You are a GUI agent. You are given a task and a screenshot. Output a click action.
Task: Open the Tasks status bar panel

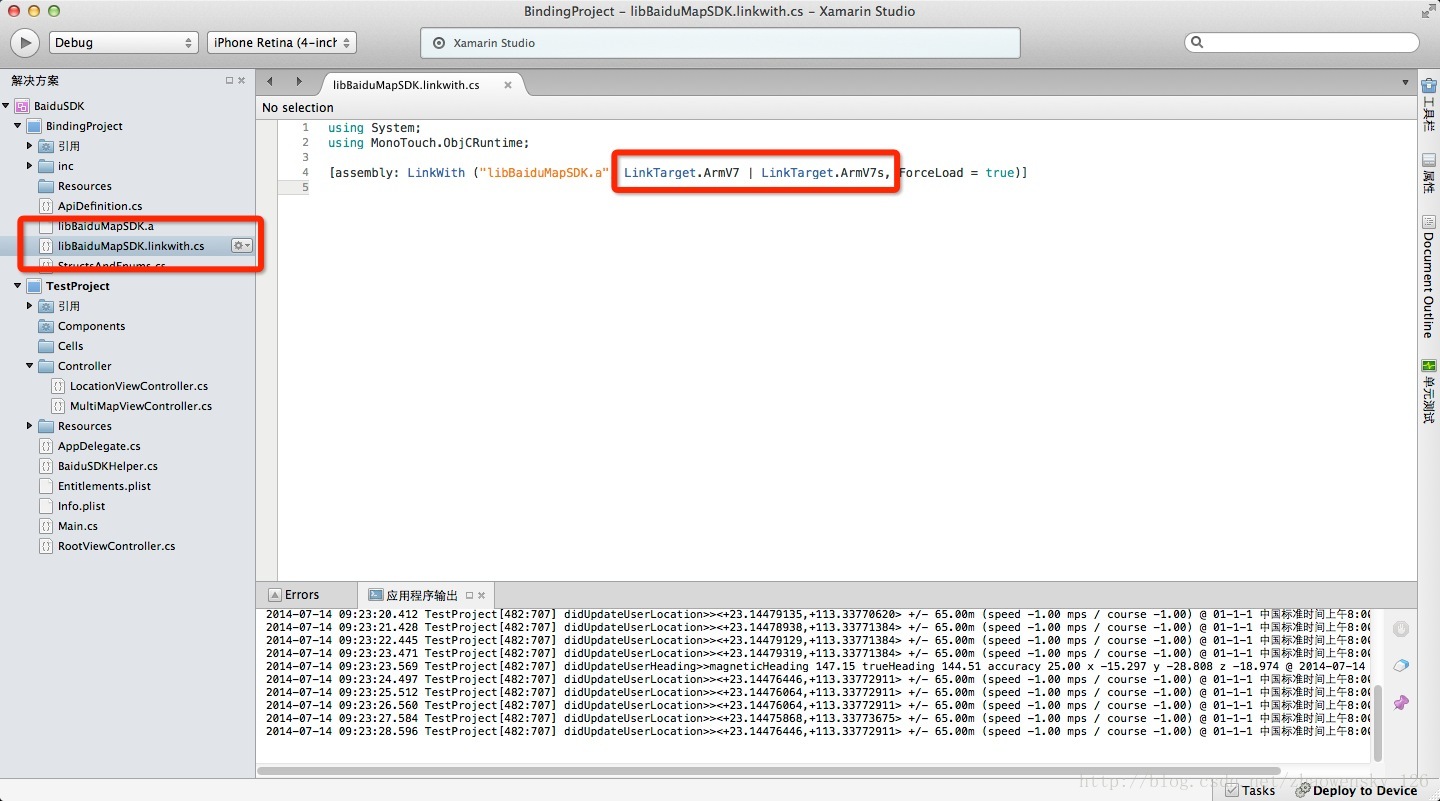point(1250,790)
